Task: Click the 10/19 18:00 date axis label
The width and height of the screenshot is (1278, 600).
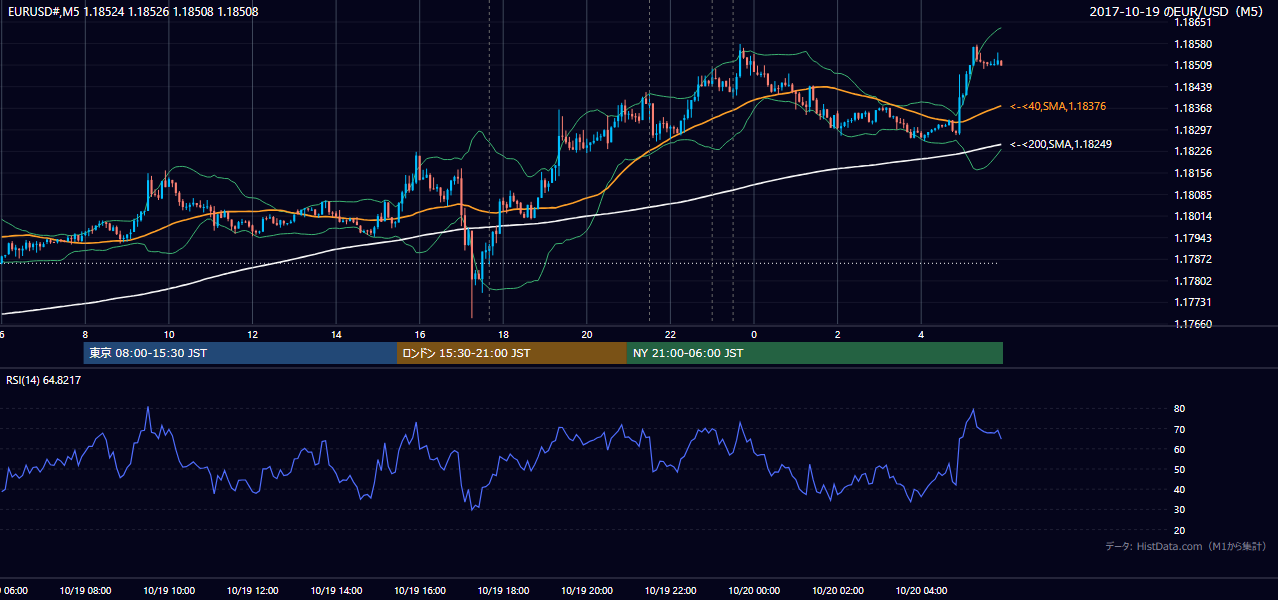Action: tap(503, 590)
